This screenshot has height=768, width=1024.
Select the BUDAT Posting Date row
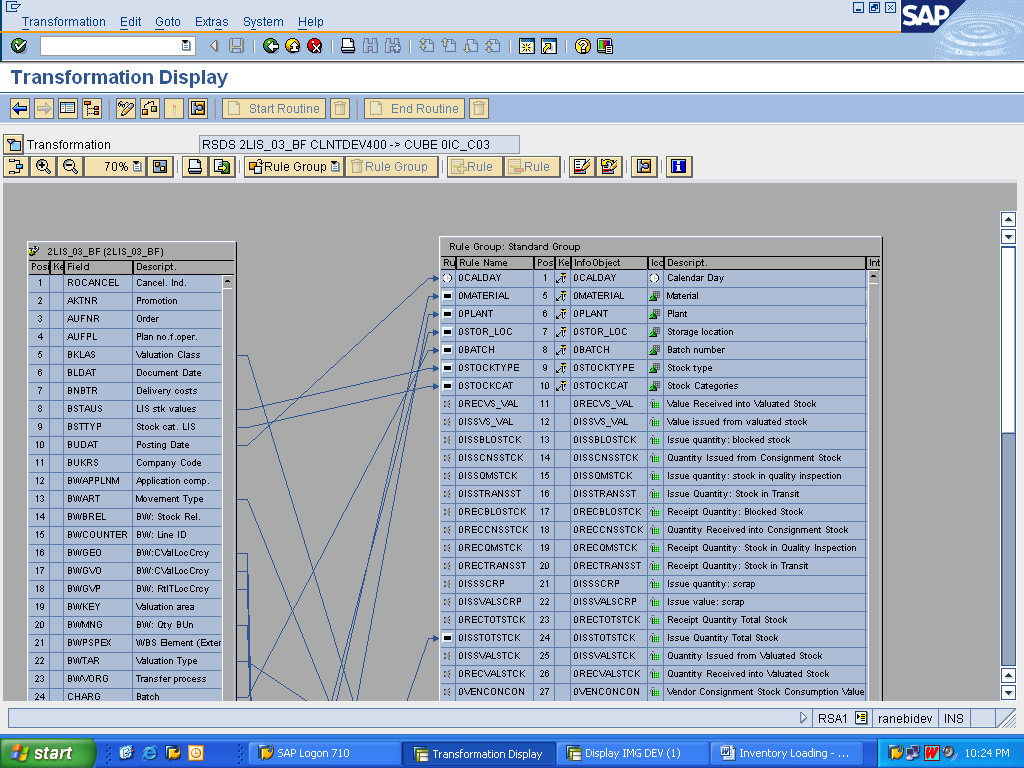tap(125, 445)
